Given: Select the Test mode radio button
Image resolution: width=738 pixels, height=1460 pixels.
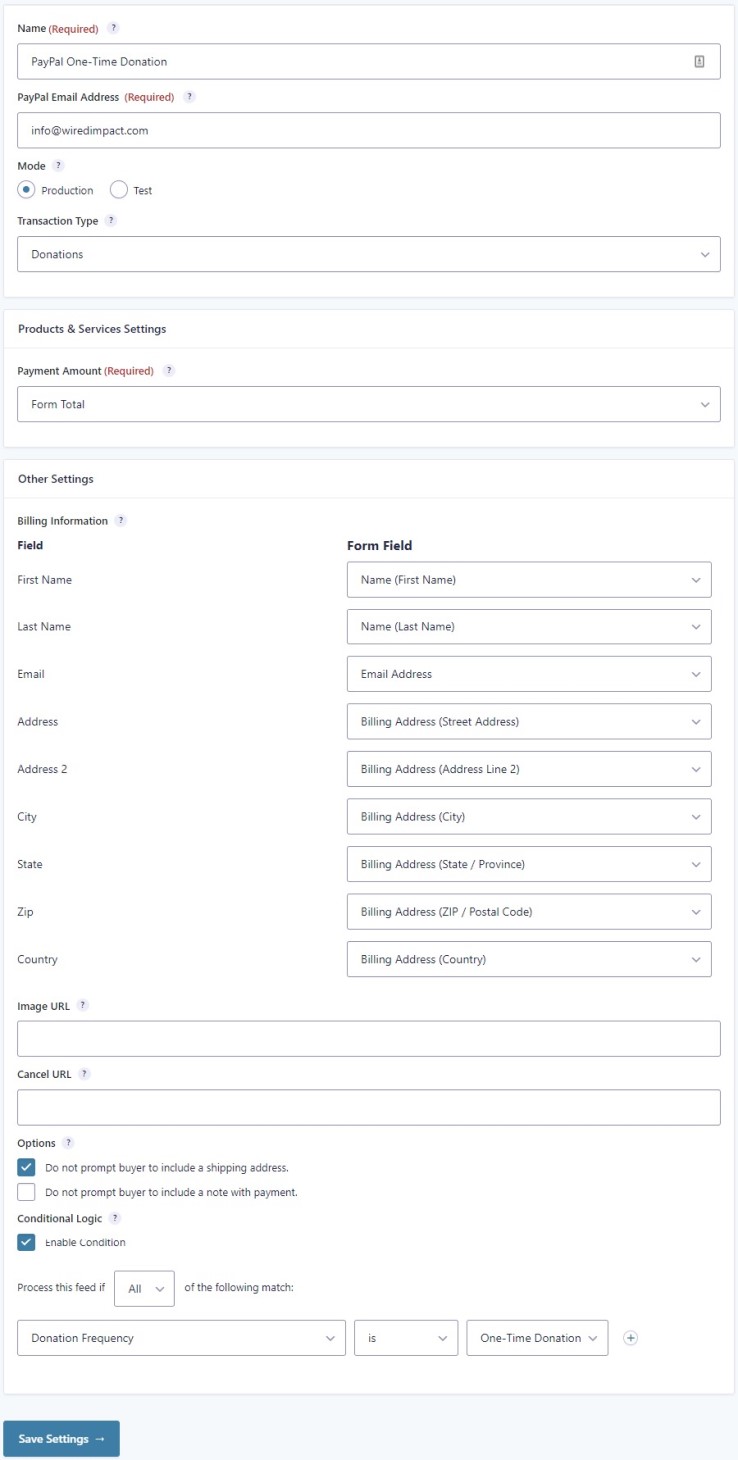Looking at the screenshot, I should (x=119, y=190).
